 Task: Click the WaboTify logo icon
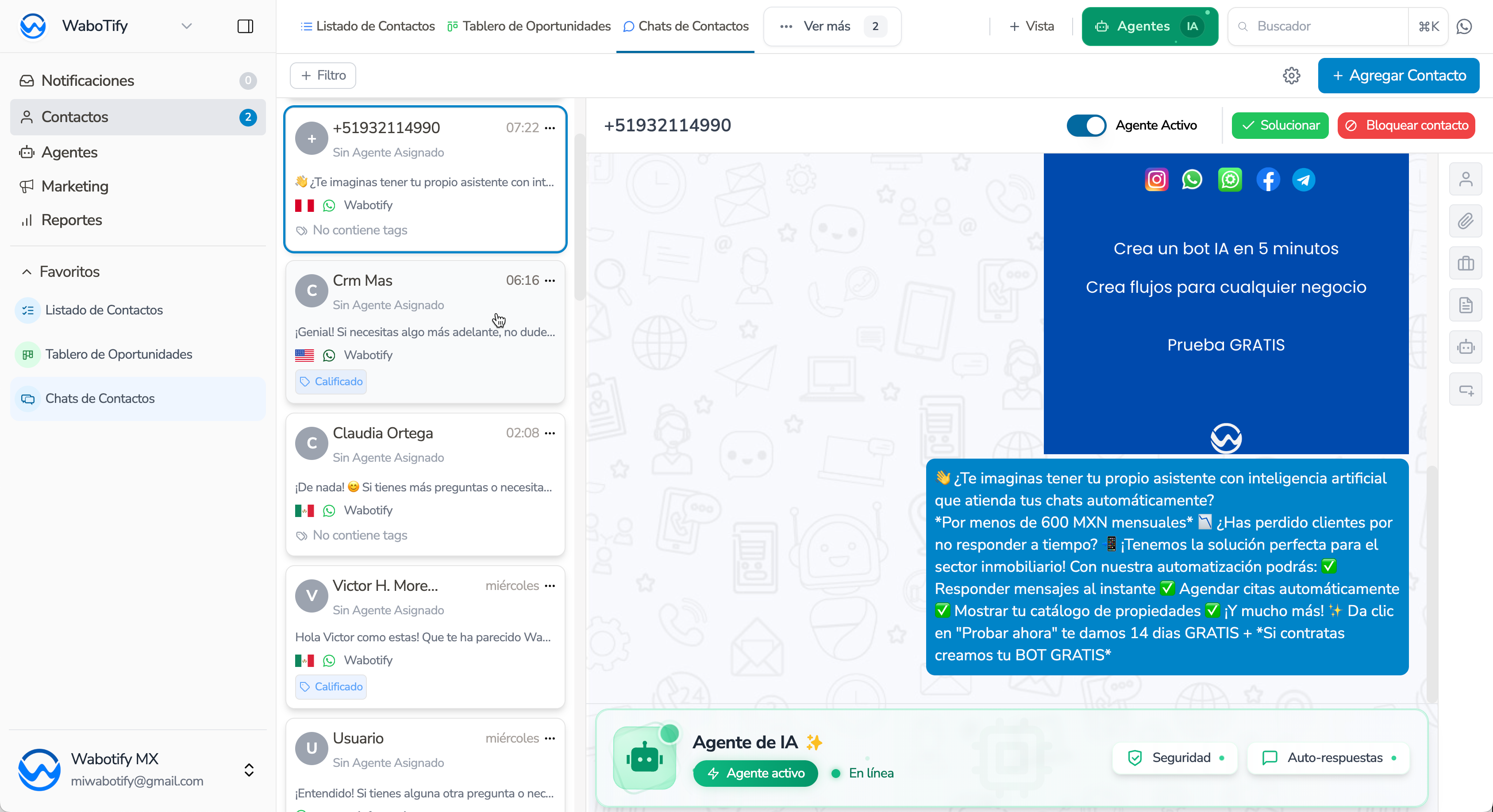coord(33,26)
